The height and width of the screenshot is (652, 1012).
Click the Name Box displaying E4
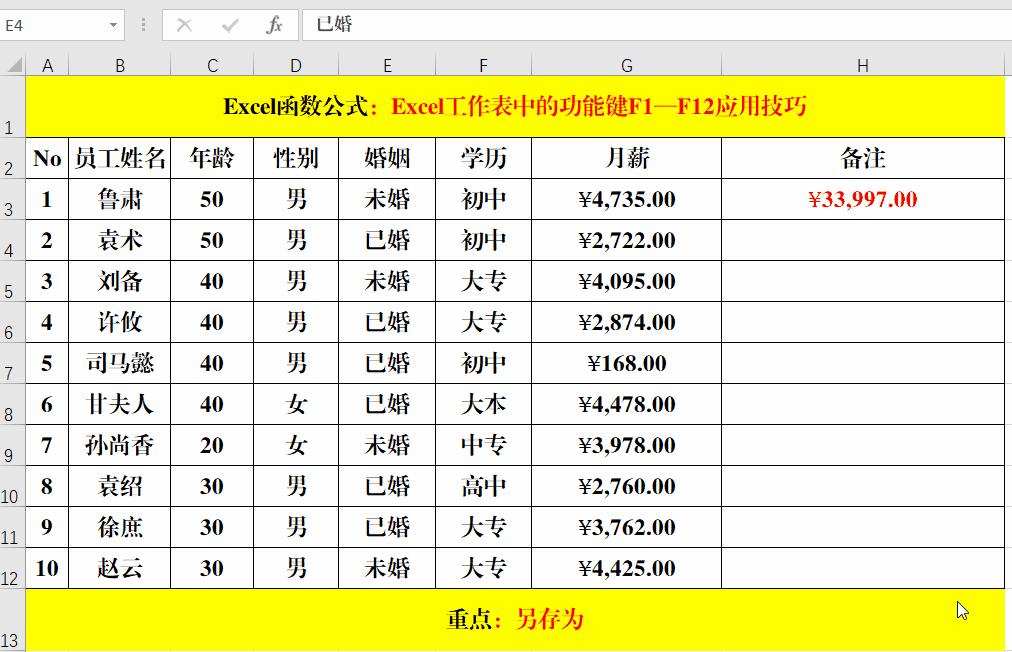coord(50,24)
